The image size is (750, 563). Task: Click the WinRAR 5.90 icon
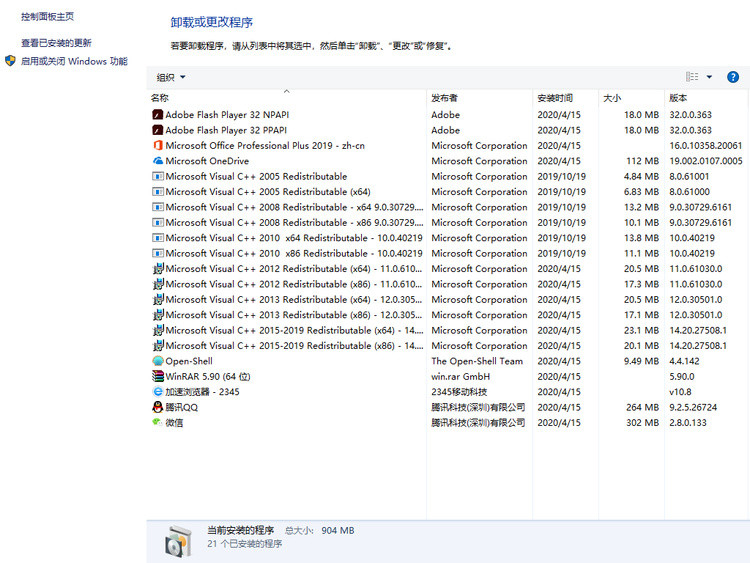point(157,377)
